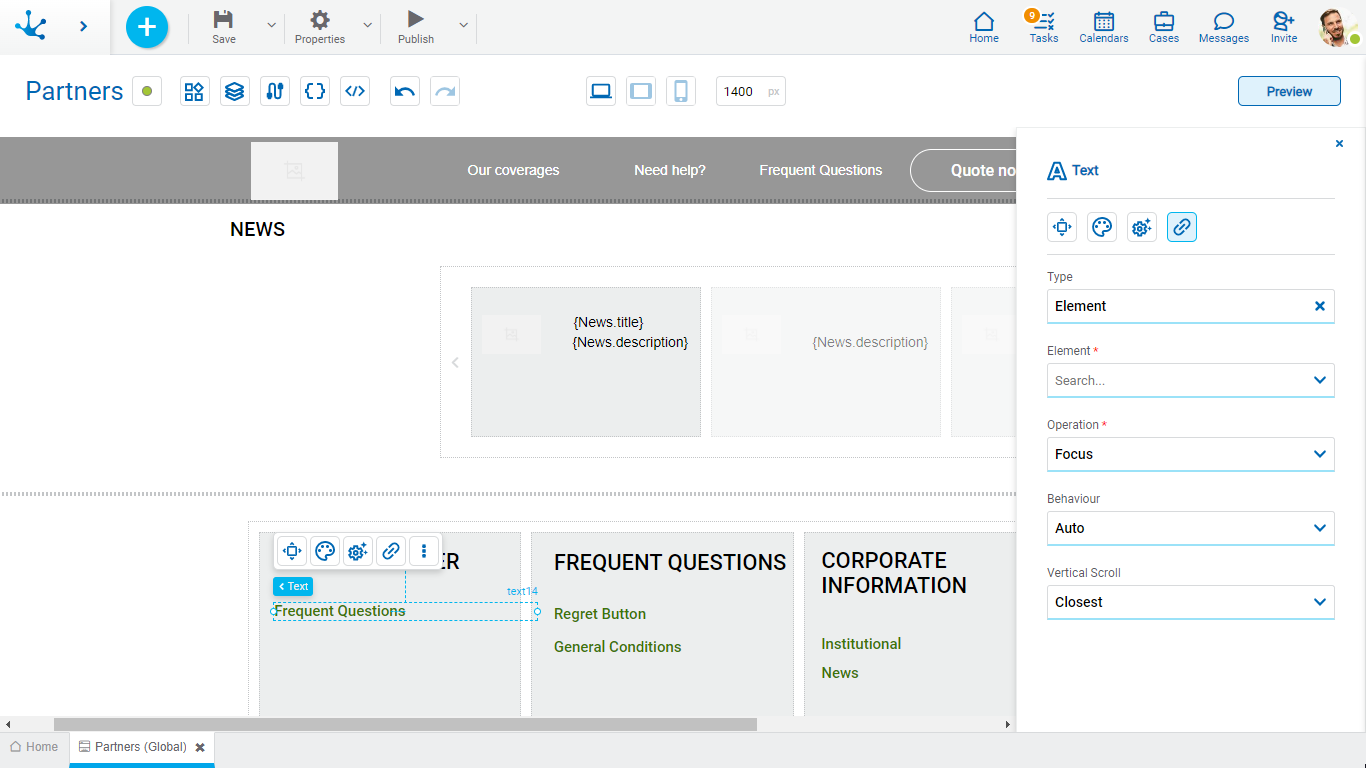This screenshot has width=1366, height=768.
Task: Click Frequent Questions in header menu
Action: pyautogui.click(x=821, y=170)
